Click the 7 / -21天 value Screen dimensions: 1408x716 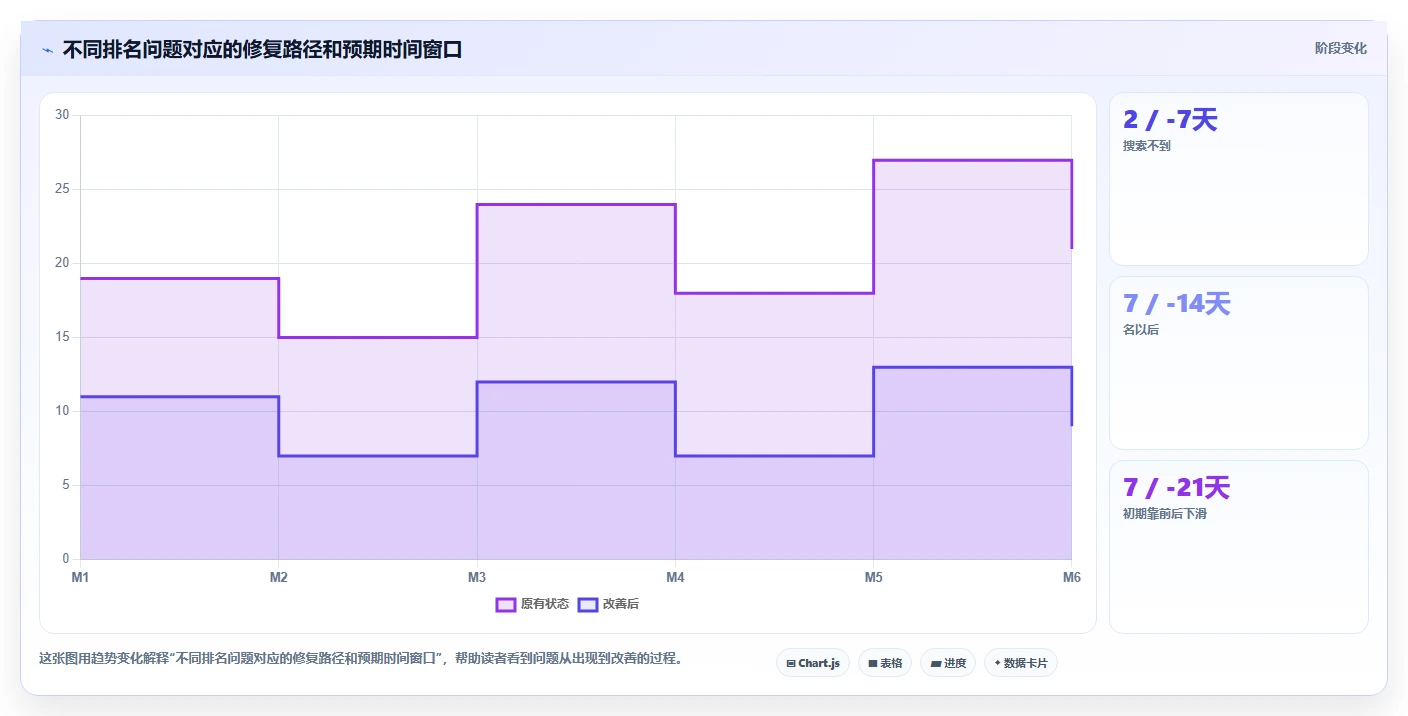tap(1177, 488)
